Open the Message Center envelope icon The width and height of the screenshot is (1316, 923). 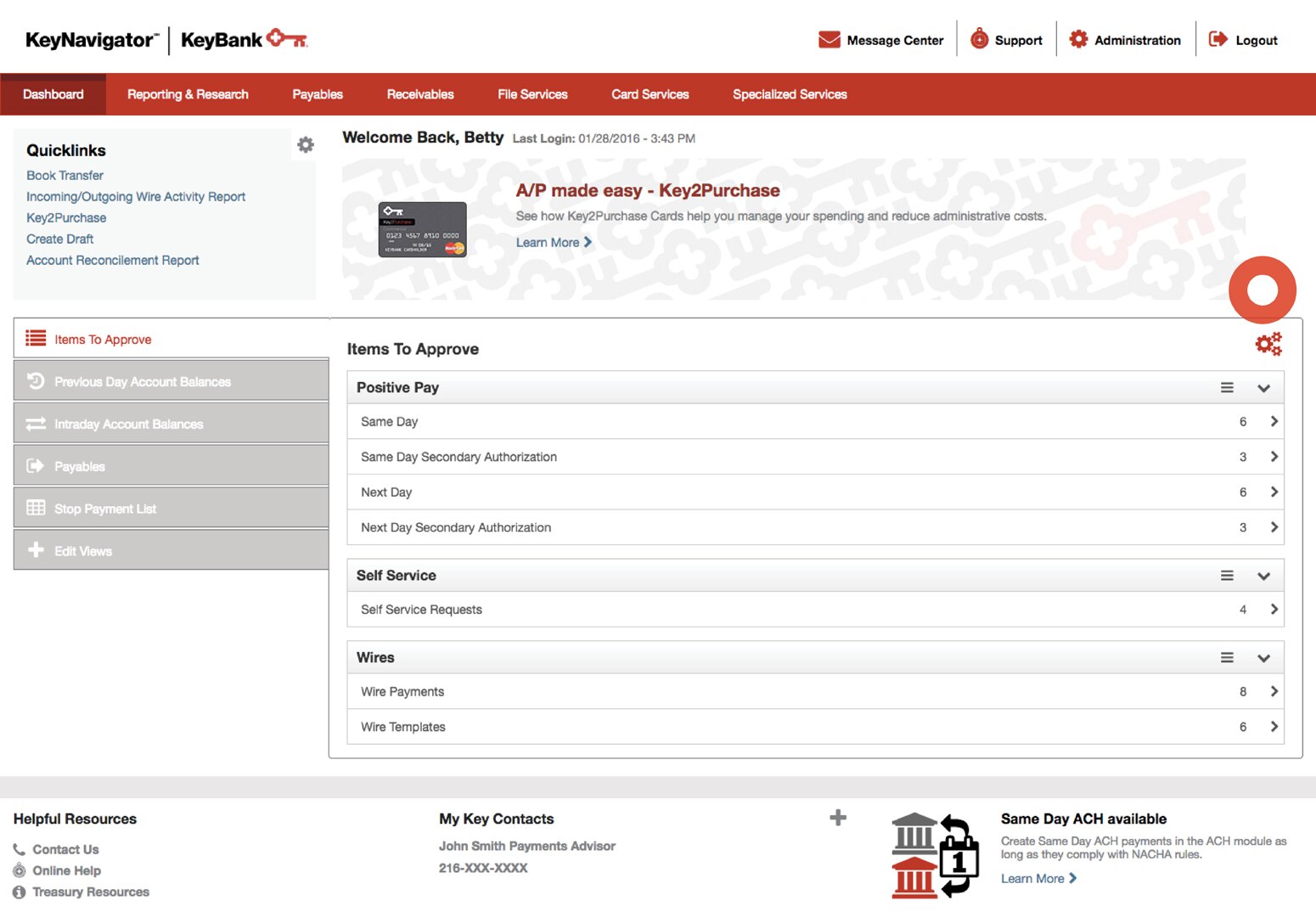(829, 40)
